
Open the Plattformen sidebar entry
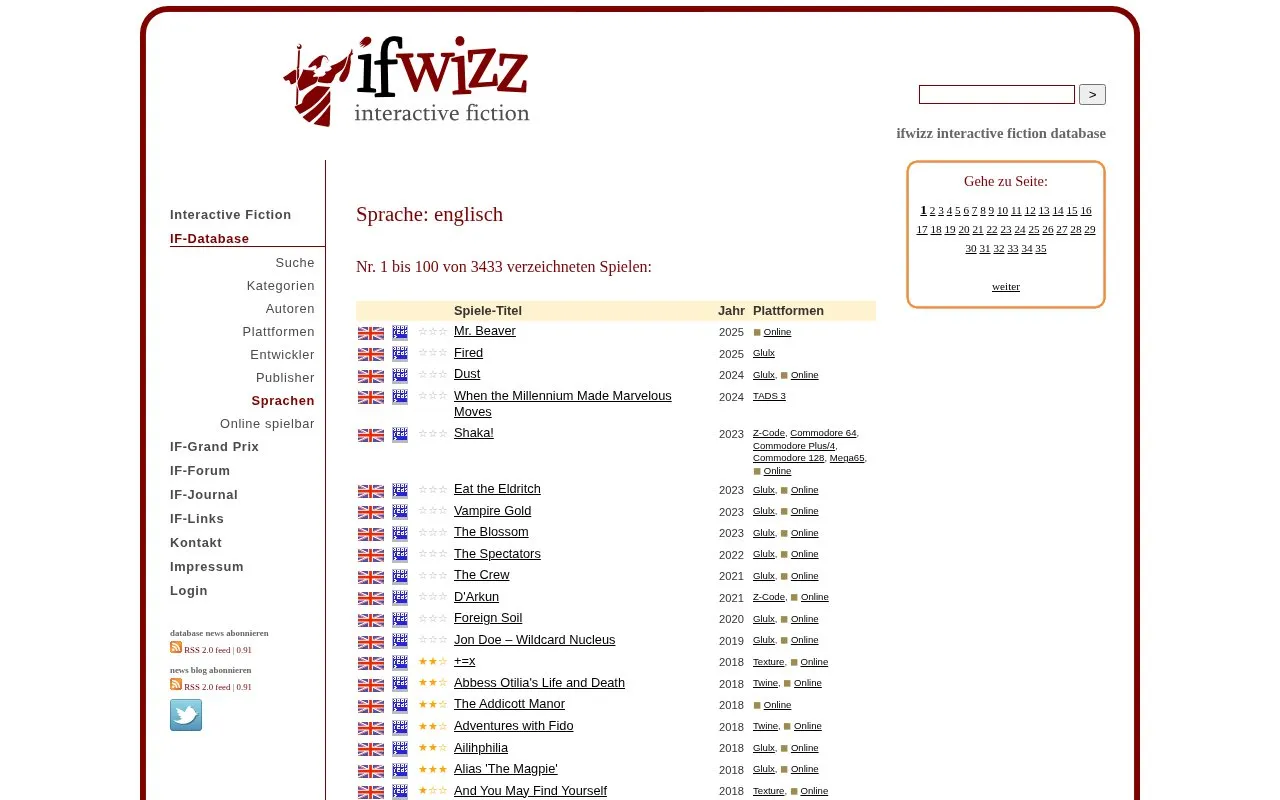pos(278,332)
